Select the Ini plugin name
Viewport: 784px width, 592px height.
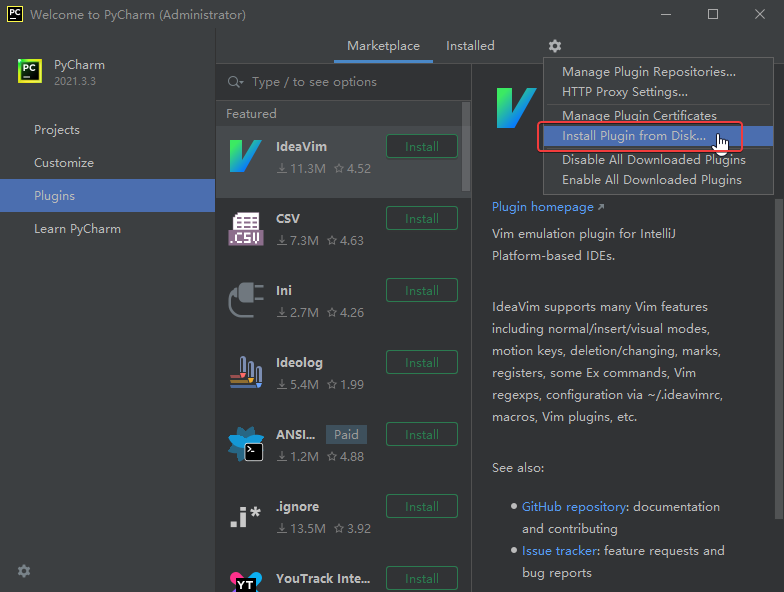pyautogui.click(x=284, y=290)
